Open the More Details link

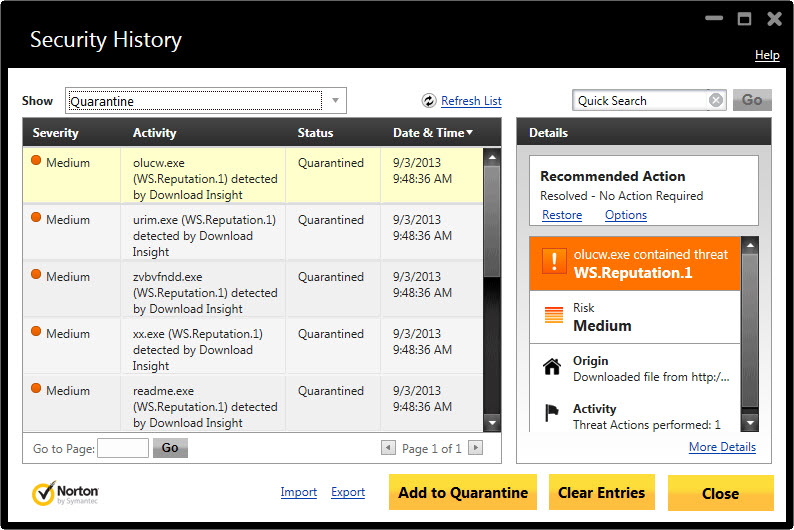[x=722, y=447]
